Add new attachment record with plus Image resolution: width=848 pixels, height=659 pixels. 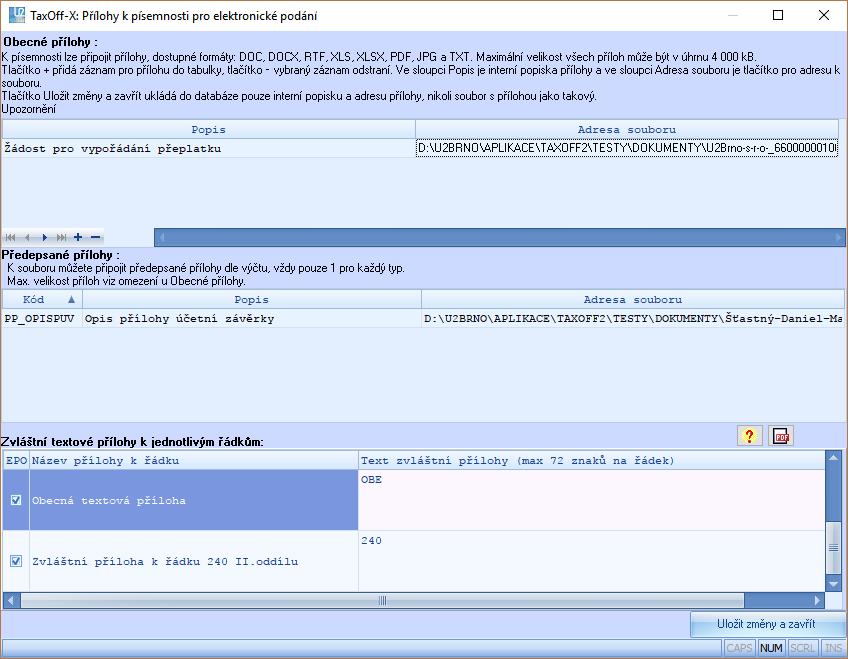[x=78, y=237]
